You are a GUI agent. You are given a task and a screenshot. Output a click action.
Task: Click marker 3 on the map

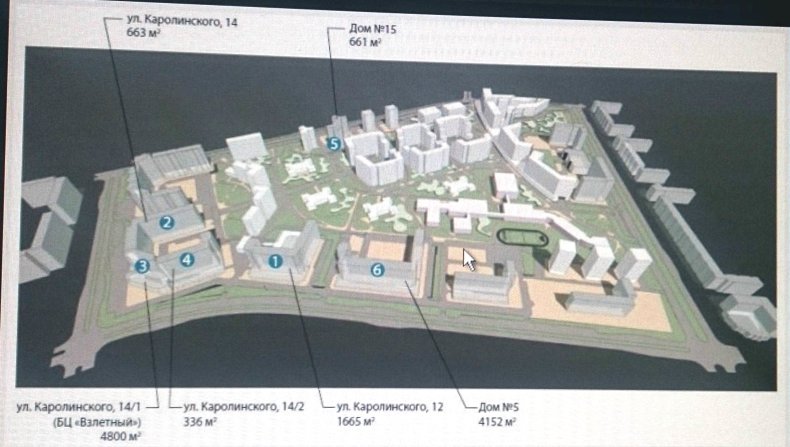[x=143, y=265]
